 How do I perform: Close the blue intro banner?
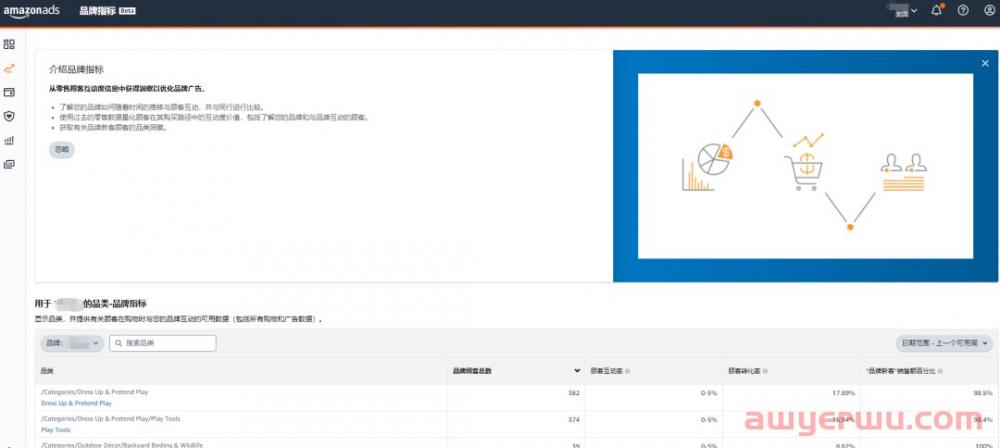[985, 63]
